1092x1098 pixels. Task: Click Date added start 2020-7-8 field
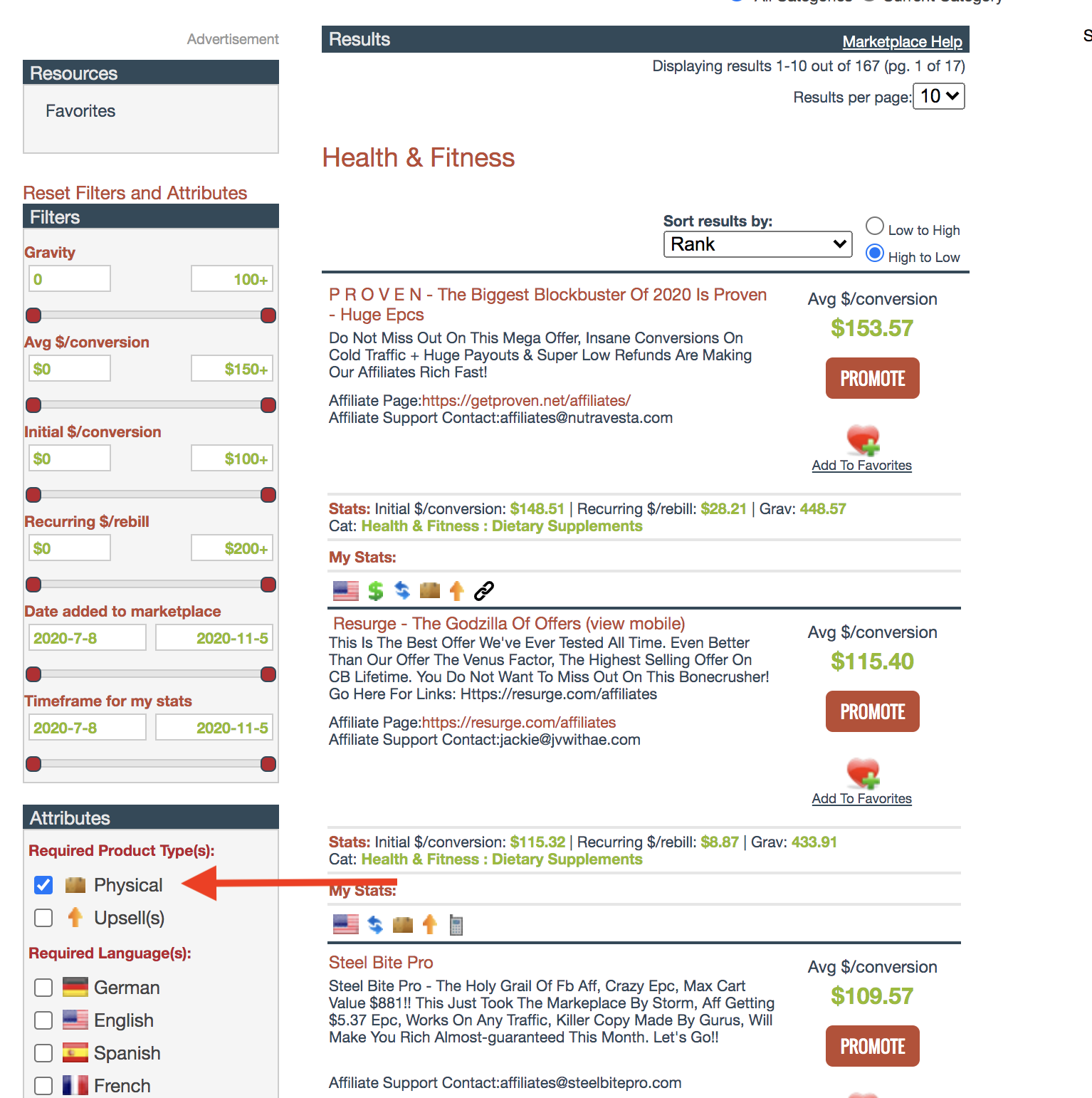88,637
